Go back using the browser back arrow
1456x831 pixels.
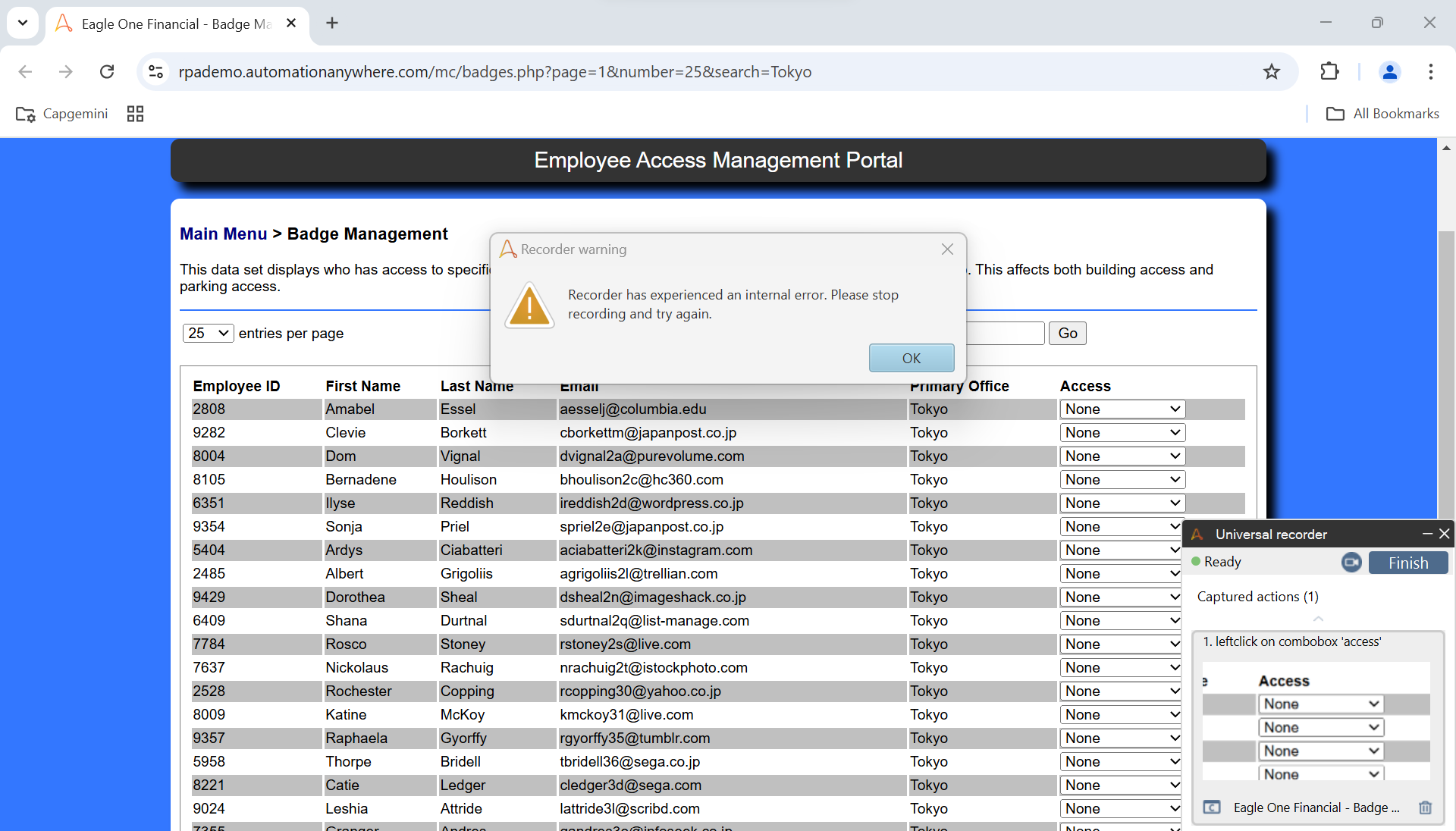coord(25,72)
